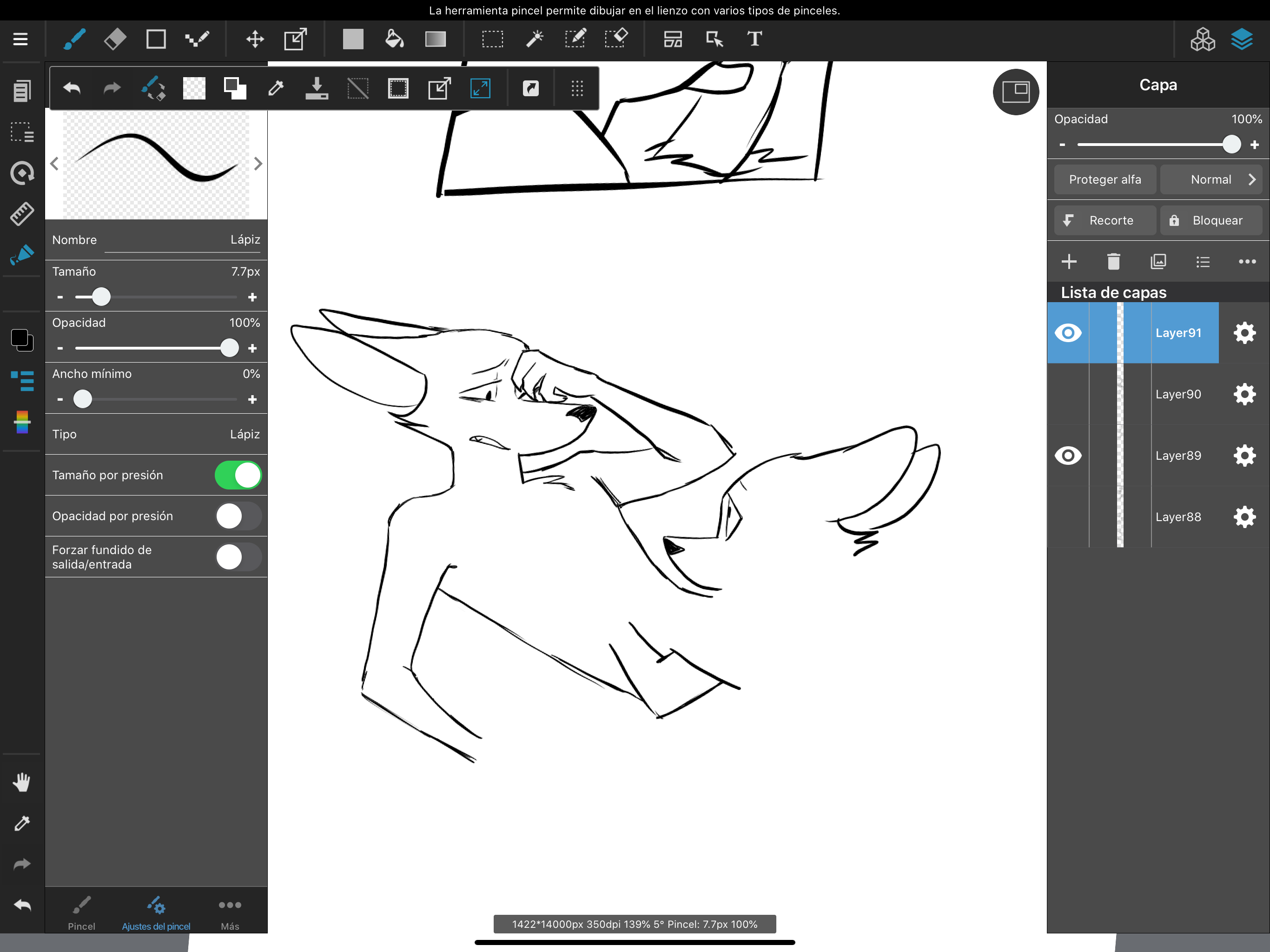
Task: Open the Más tab
Action: [230, 913]
